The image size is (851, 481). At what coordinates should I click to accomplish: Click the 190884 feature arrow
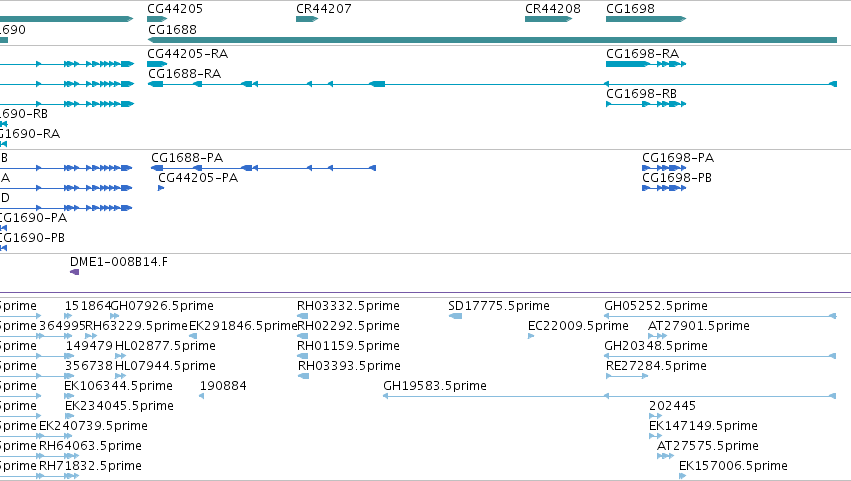(x=201, y=396)
